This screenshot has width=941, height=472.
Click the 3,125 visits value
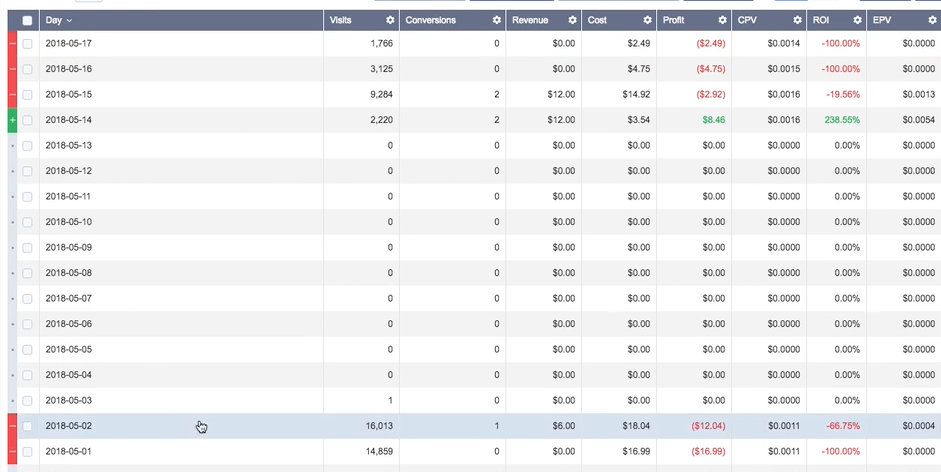coord(382,69)
